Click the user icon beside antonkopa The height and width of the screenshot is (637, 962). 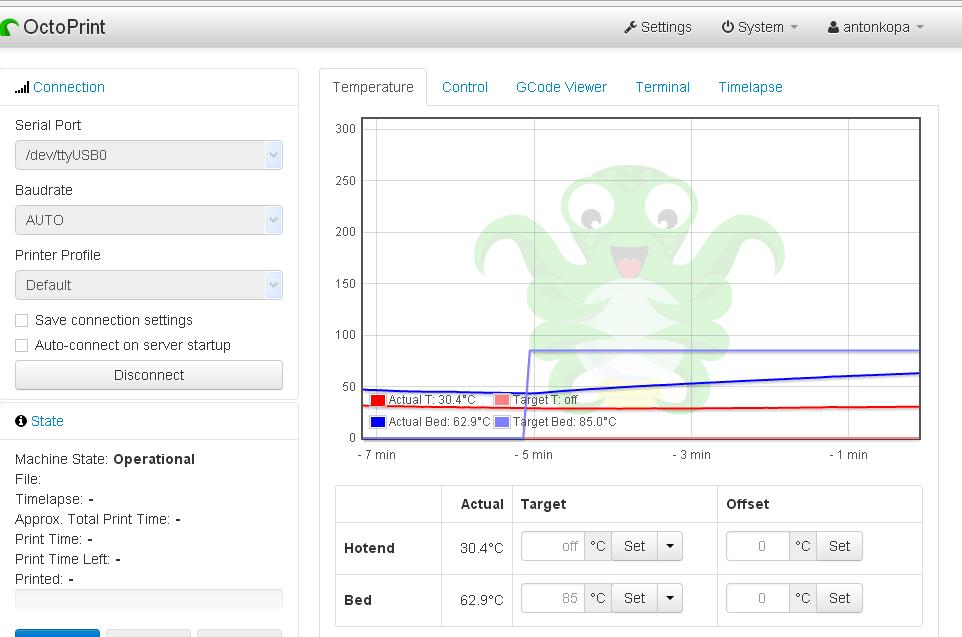tap(833, 27)
